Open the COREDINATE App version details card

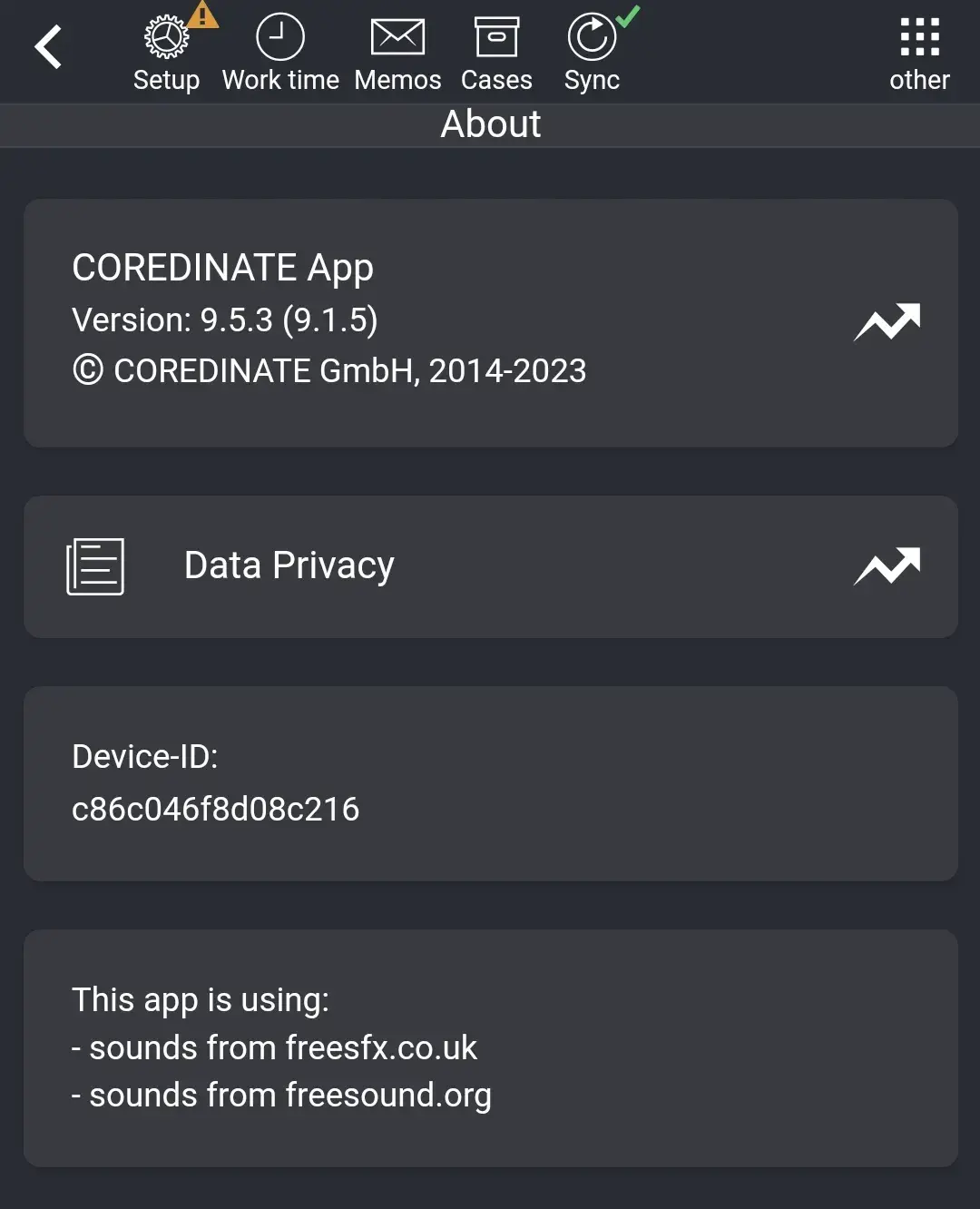tap(490, 322)
